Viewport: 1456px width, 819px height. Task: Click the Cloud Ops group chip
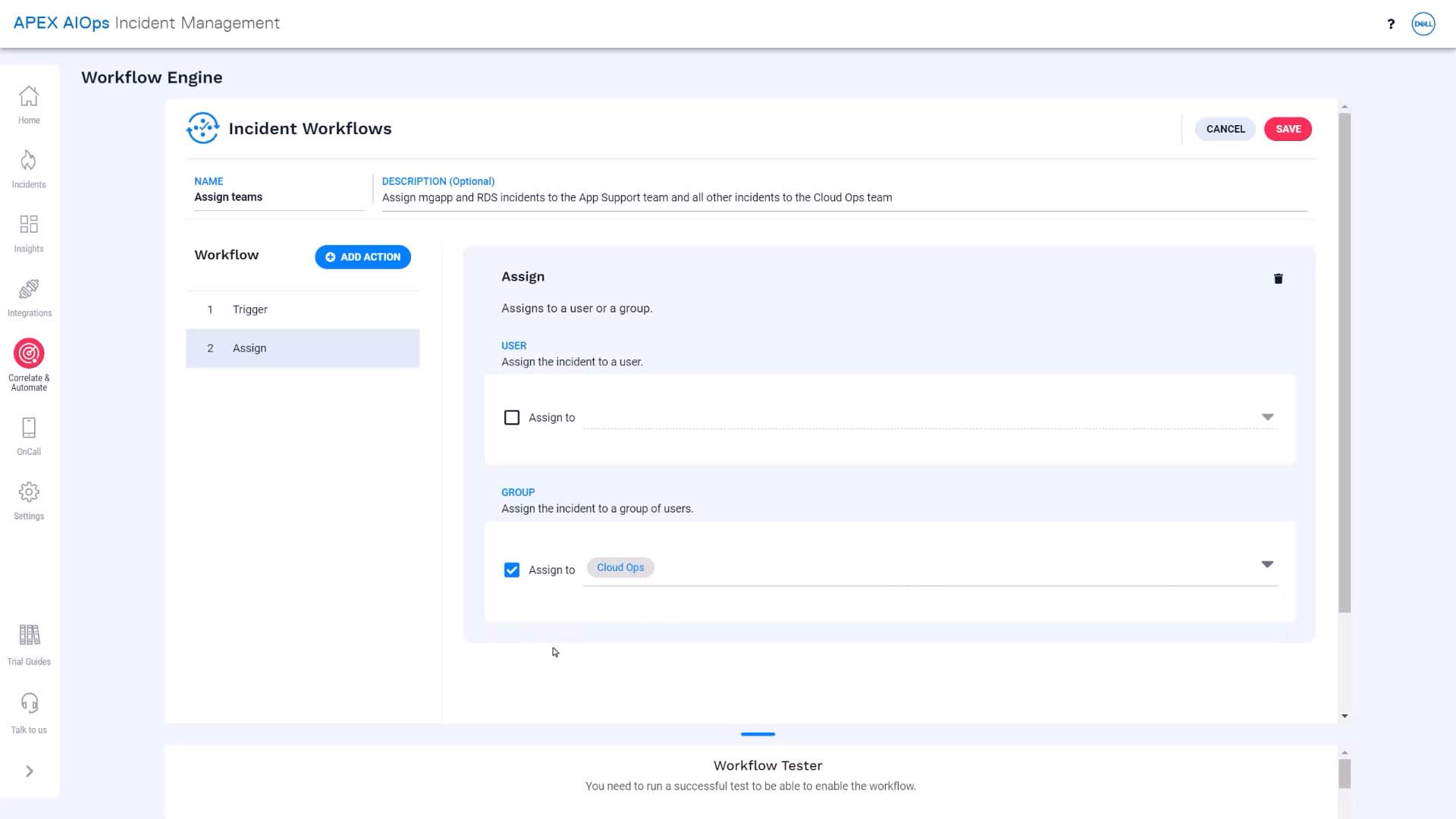620,568
